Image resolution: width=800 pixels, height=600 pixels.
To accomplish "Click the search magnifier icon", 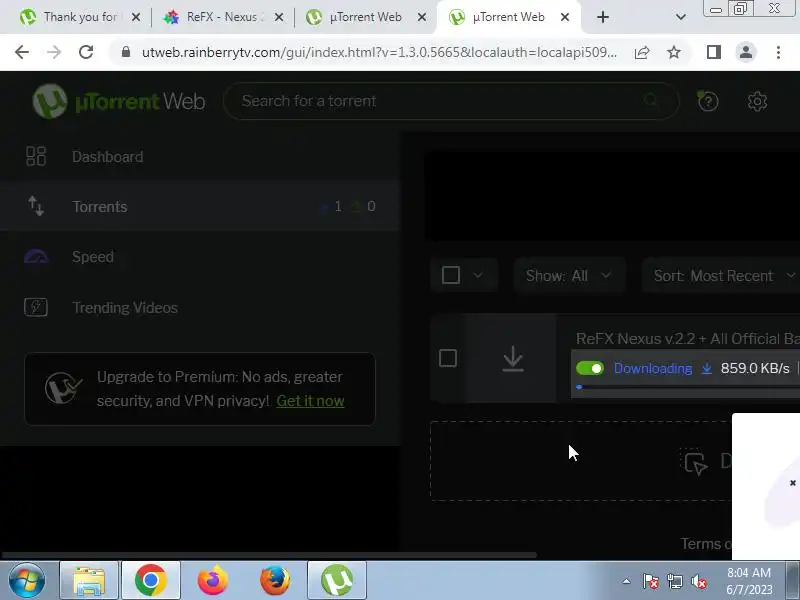I will pyautogui.click(x=651, y=101).
